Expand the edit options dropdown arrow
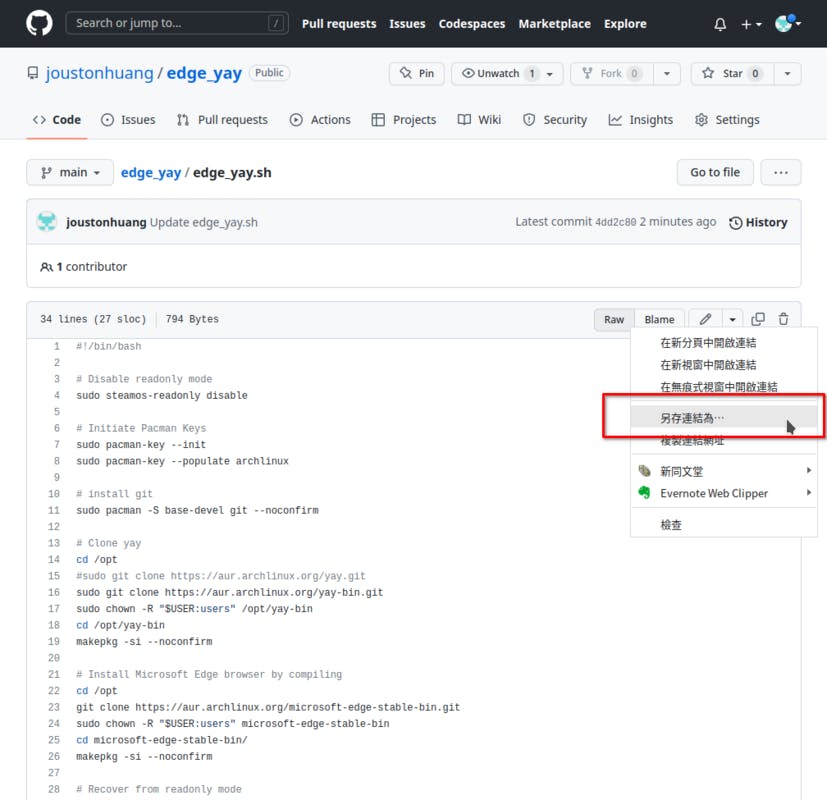This screenshot has height=800, width=827. [x=733, y=320]
